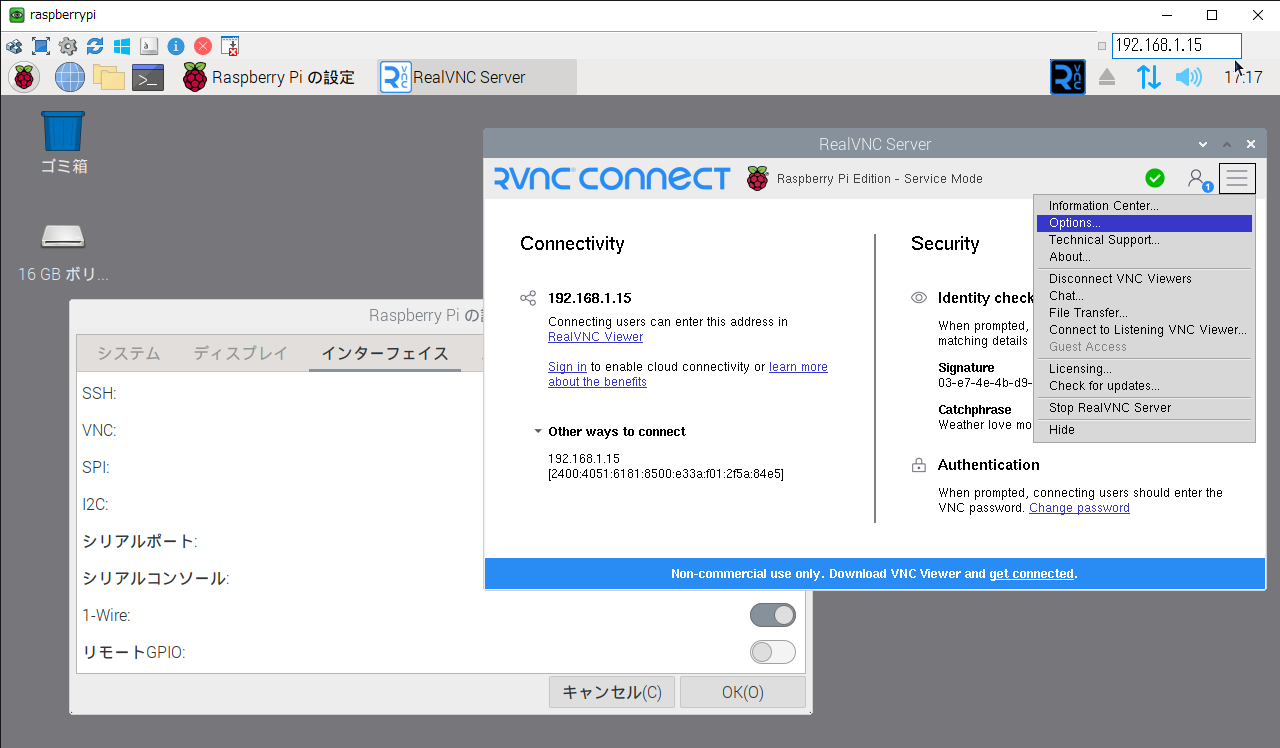Click the Catchphrase label

(975, 410)
